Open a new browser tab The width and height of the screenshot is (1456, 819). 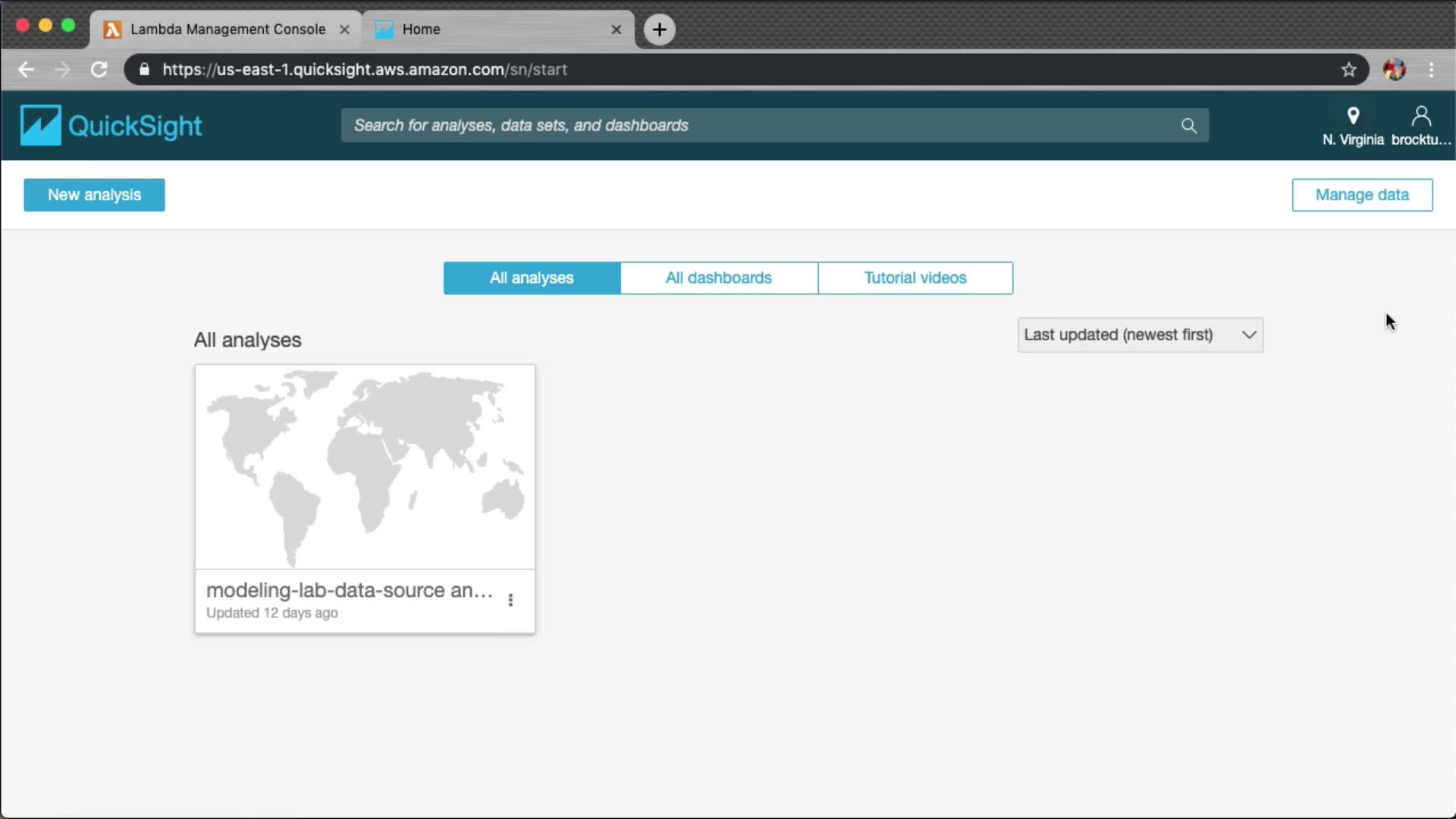click(x=659, y=30)
